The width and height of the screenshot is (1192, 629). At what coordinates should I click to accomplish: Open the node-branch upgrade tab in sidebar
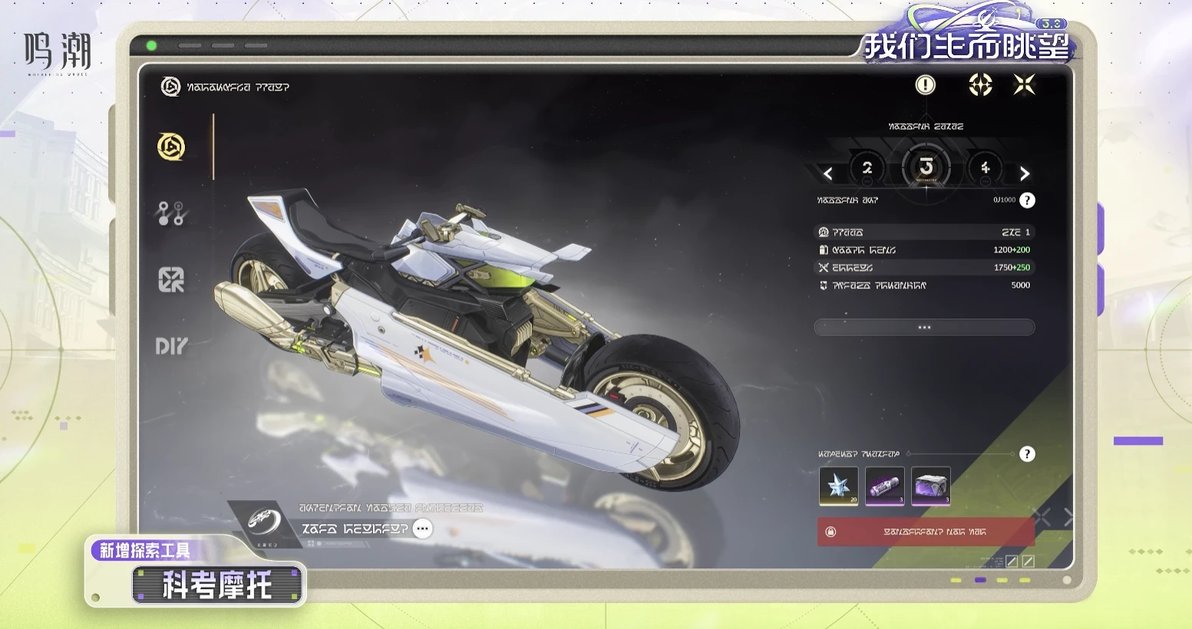pos(171,214)
